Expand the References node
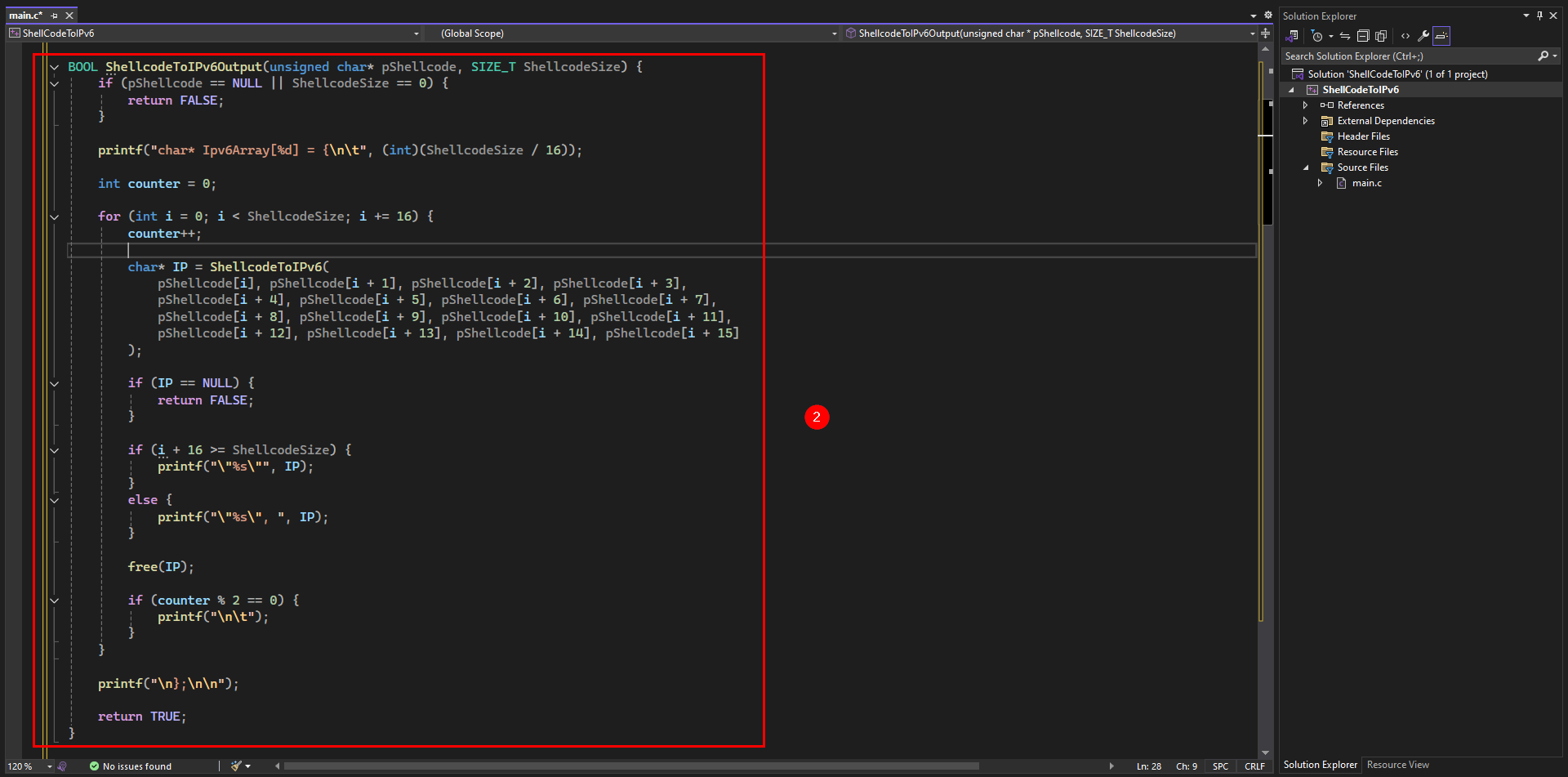Viewport: 1568px width, 777px height. 1305,105
